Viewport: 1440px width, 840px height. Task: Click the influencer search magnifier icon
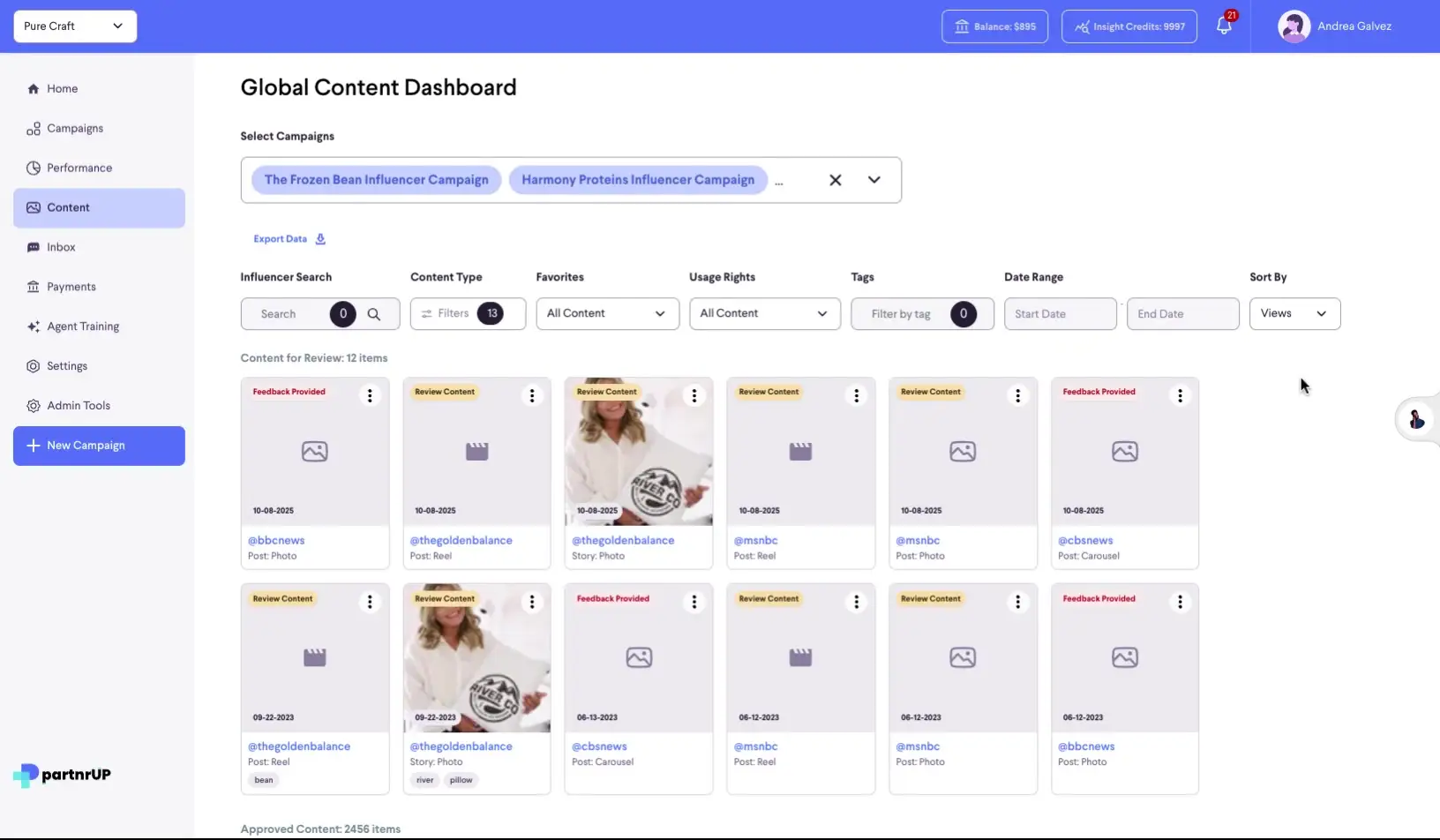[x=374, y=314]
